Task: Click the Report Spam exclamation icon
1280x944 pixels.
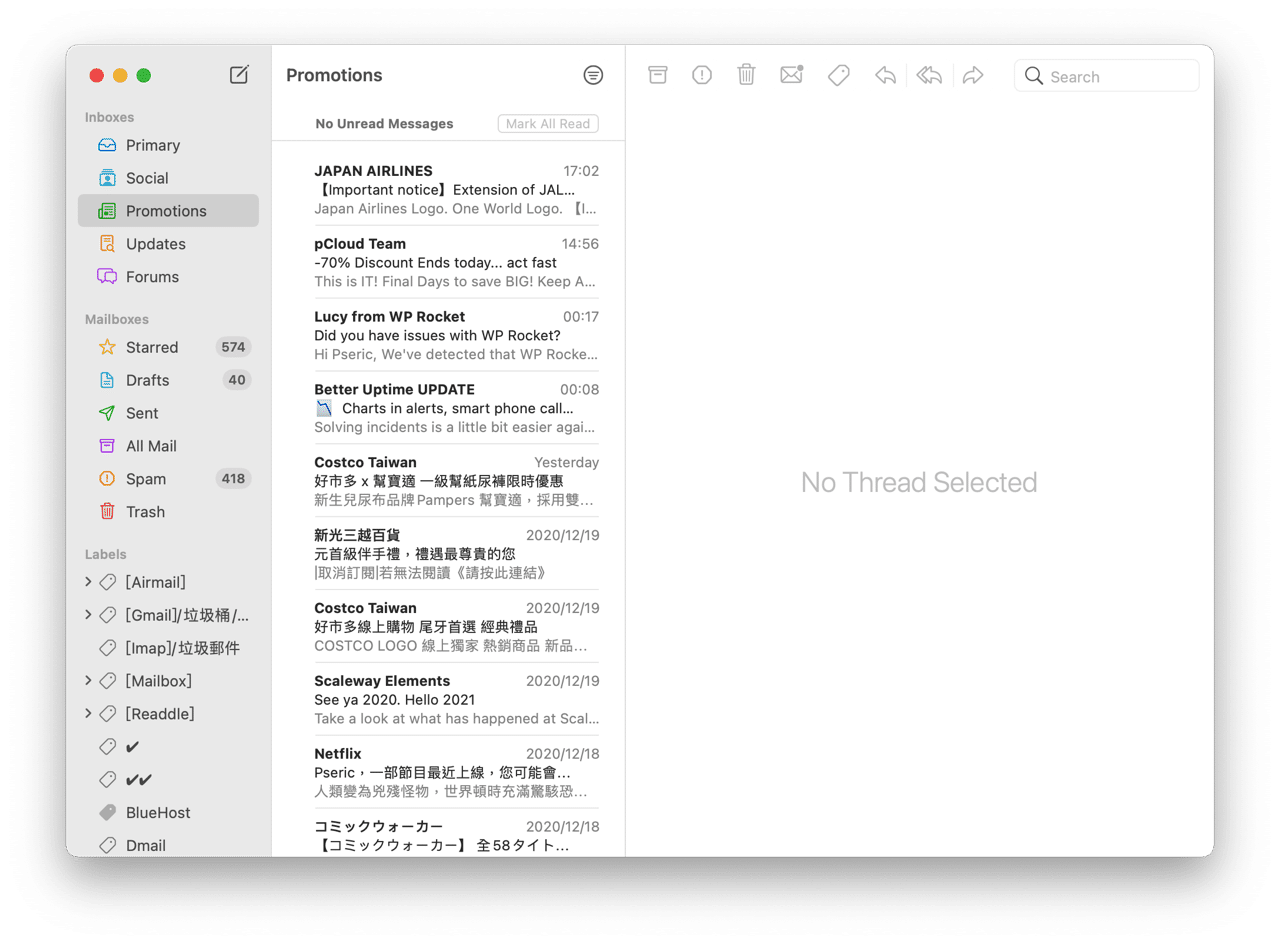Action: (x=702, y=75)
